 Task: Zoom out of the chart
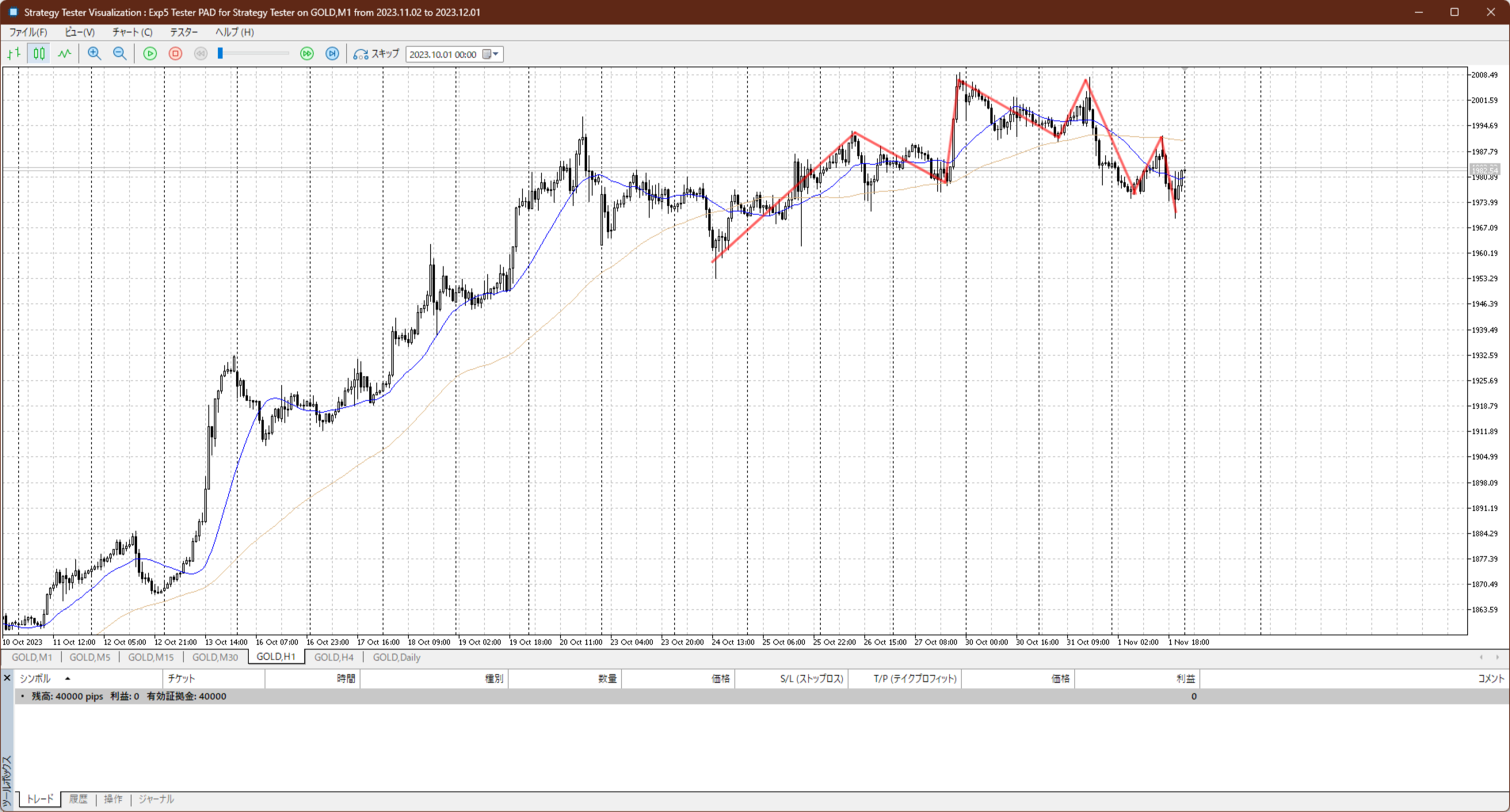[120, 54]
